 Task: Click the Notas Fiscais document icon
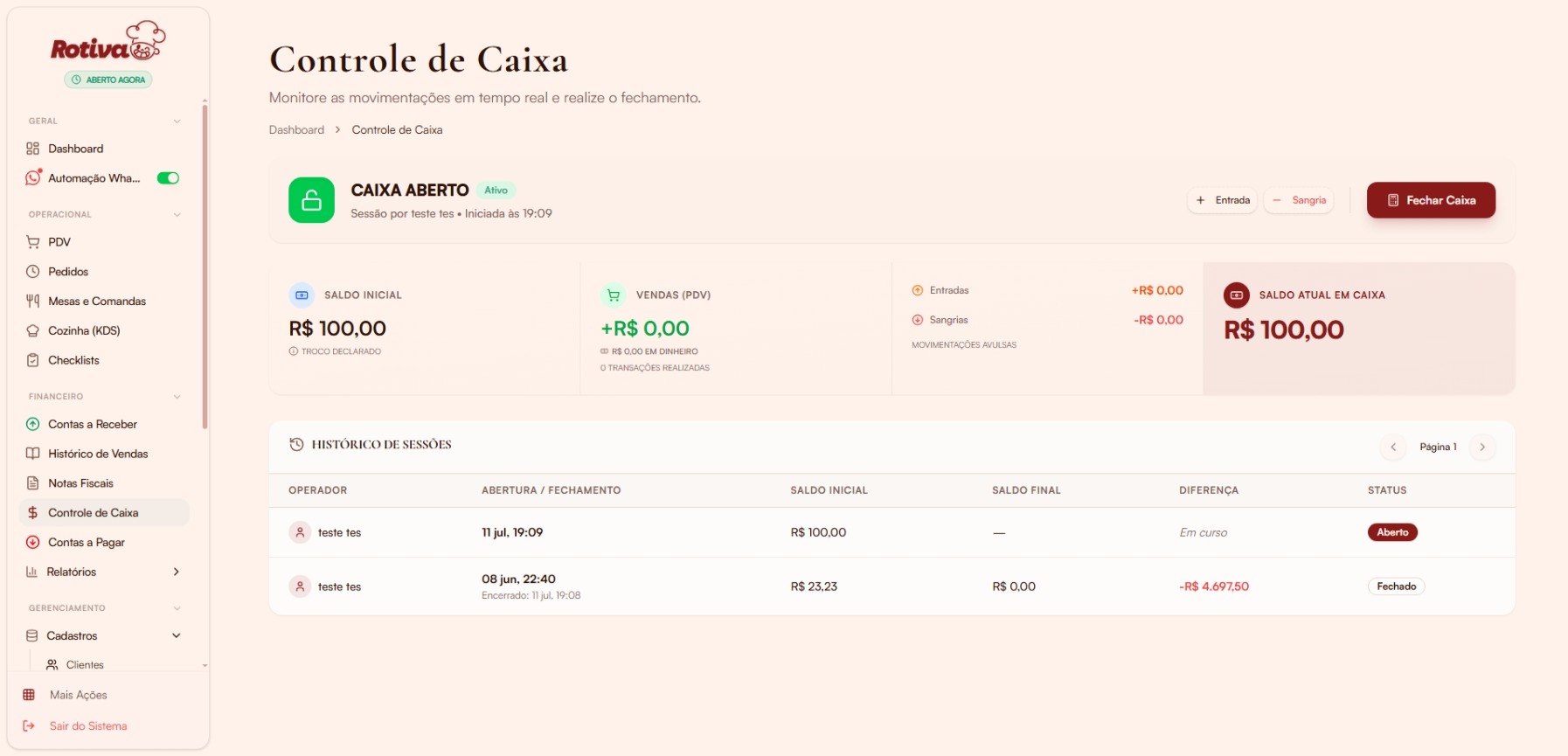pyautogui.click(x=33, y=483)
